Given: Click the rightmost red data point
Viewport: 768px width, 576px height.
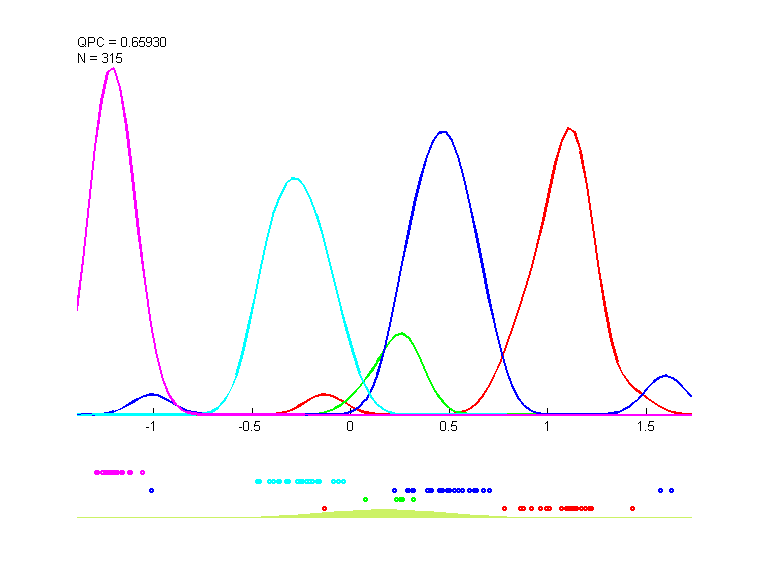Looking at the screenshot, I should pyautogui.click(x=632, y=508).
